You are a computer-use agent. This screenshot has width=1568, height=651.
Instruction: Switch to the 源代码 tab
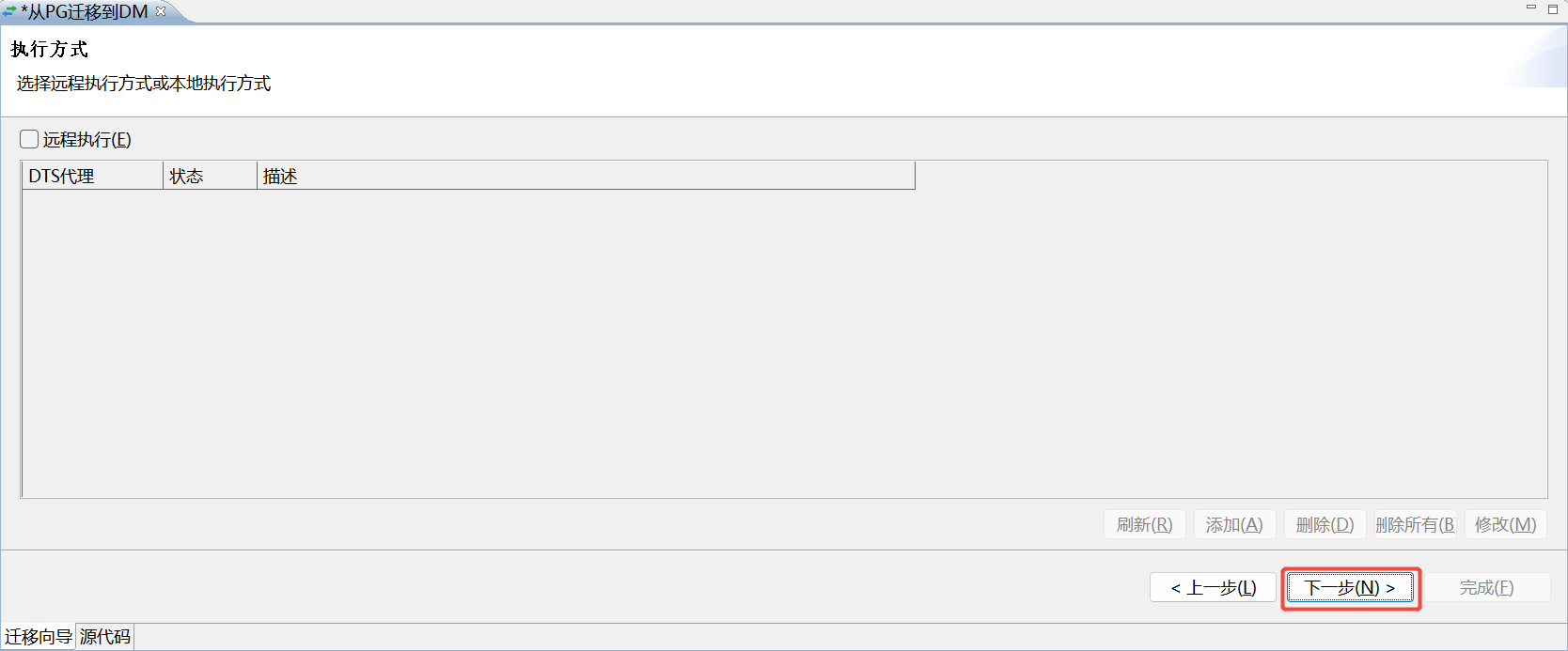click(105, 637)
